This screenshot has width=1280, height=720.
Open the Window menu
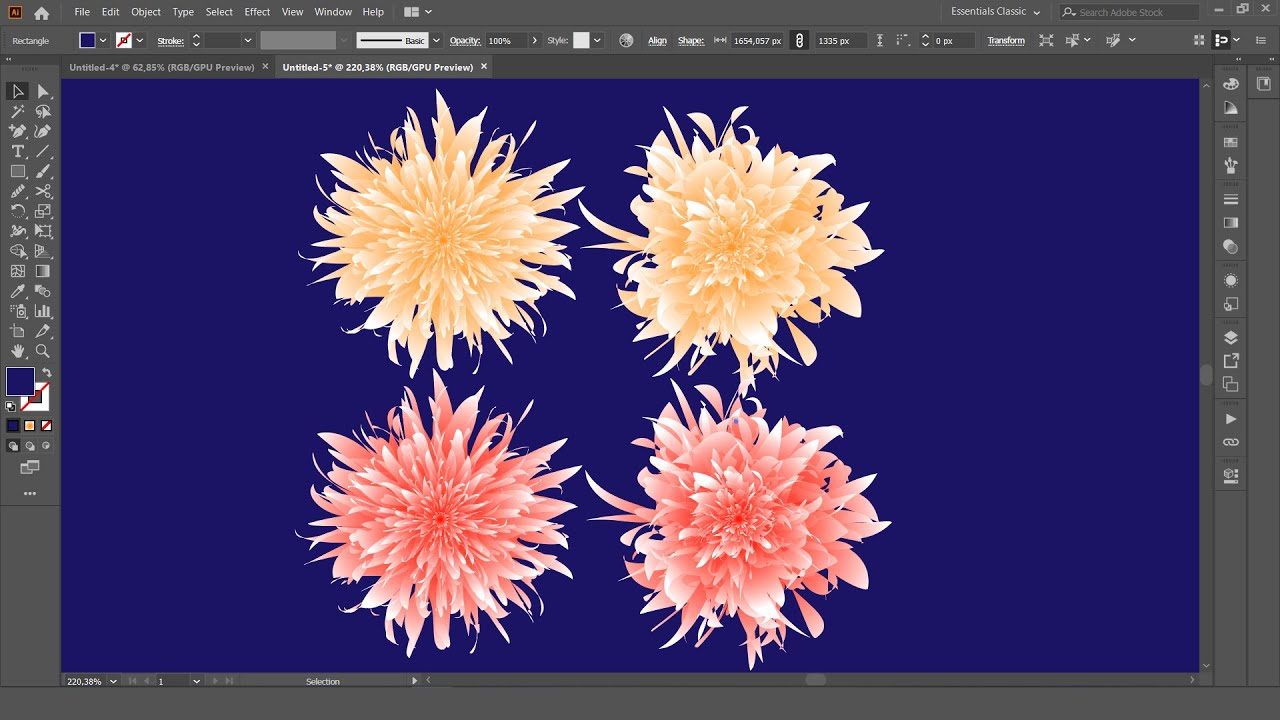coord(333,12)
